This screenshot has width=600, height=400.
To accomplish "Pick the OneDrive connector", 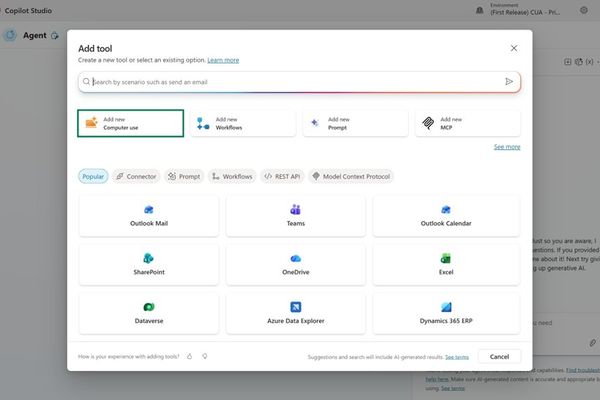I will [x=296, y=265].
